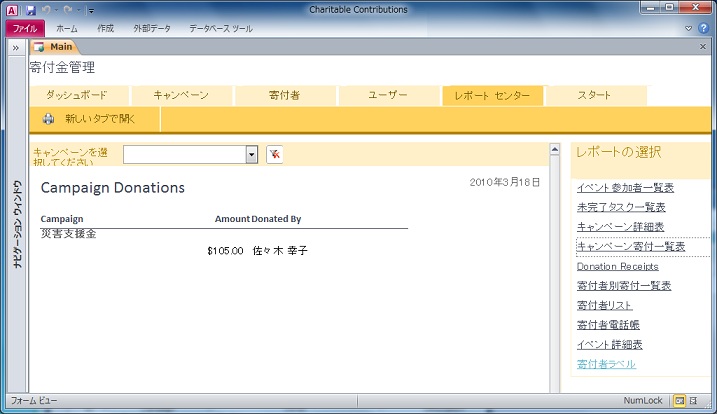Click the $105.00 amount in the report
Viewport: 717px width, 414px height.
coord(225,251)
